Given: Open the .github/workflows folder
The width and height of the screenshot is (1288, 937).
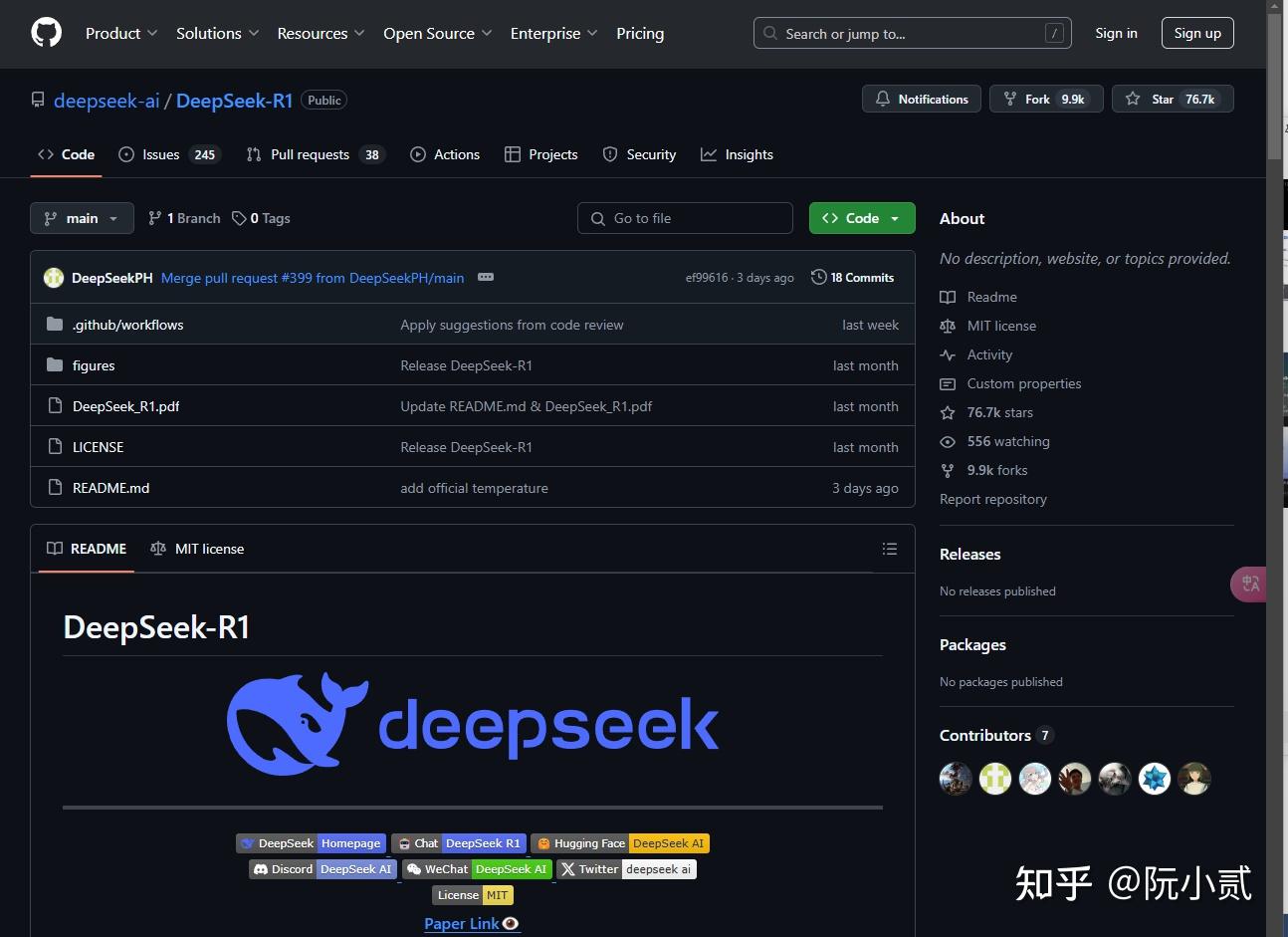Looking at the screenshot, I should [127, 325].
